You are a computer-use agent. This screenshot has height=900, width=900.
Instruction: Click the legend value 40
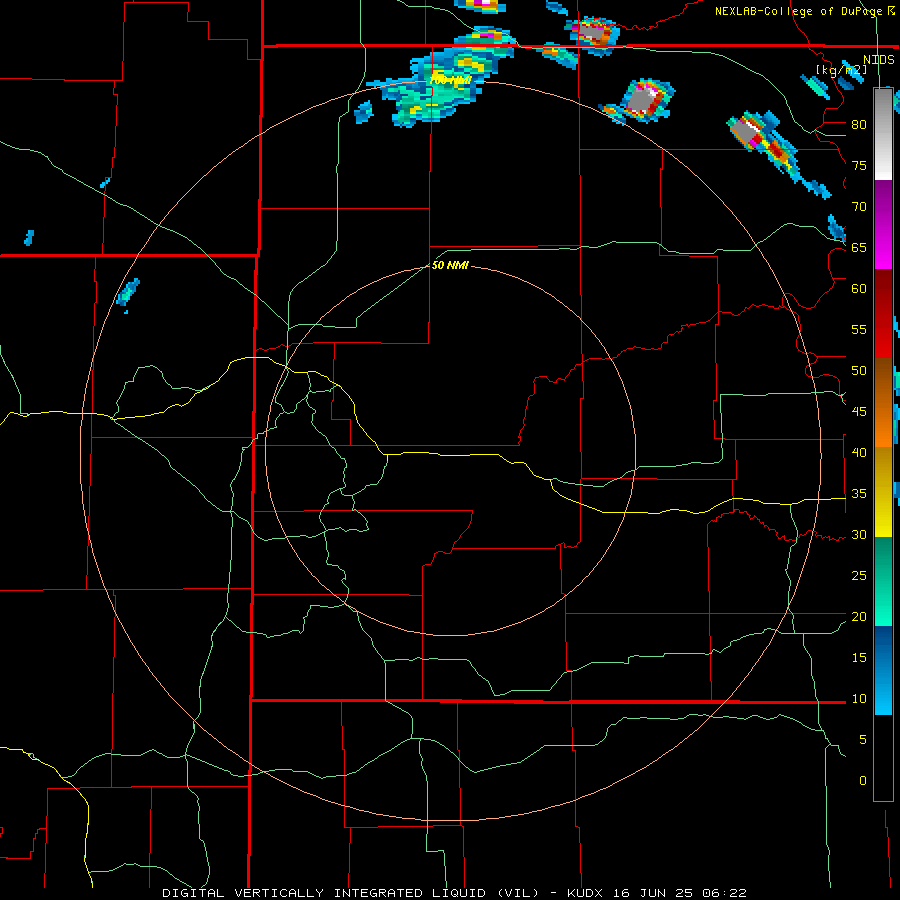(x=859, y=453)
